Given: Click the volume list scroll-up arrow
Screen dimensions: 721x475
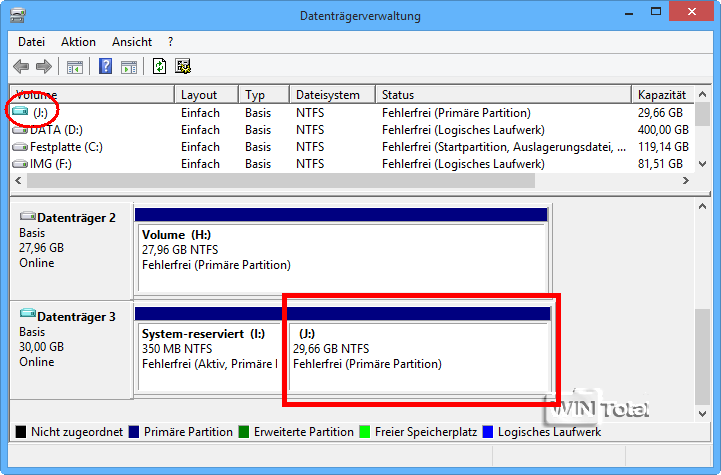Looking at the screenshot, I should pyautogui.click(x=702, y=94).
